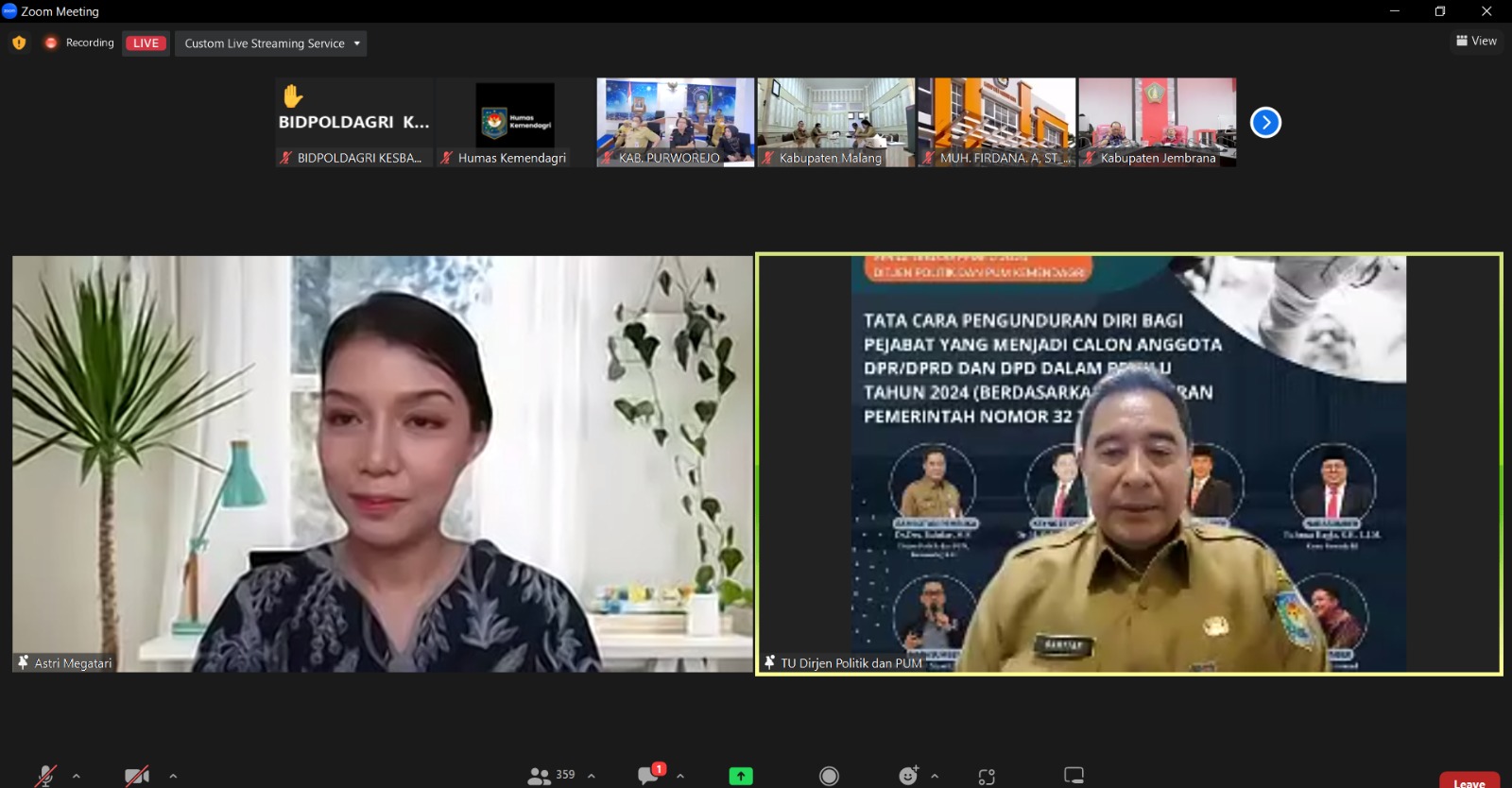The image size is (1512, 788).
Task: Select the KAB. PURWOREJO video thumbnail
Action: click(675, 122)
